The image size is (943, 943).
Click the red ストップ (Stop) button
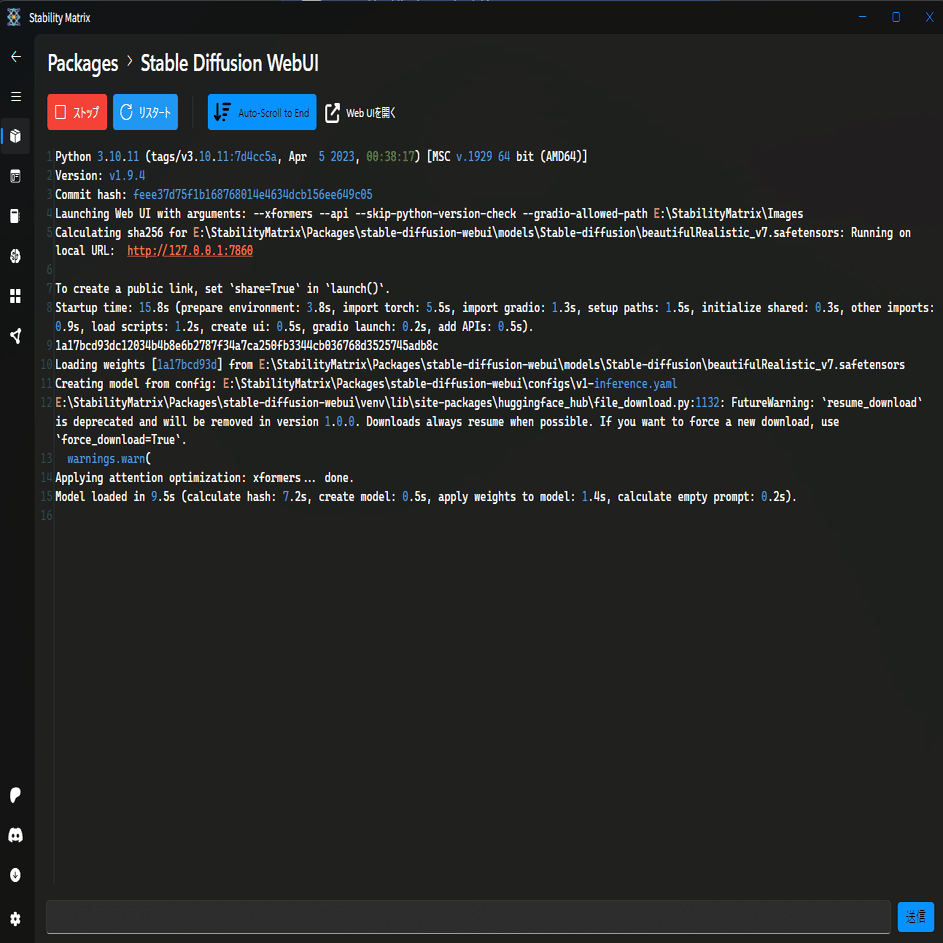coord(77,112)
